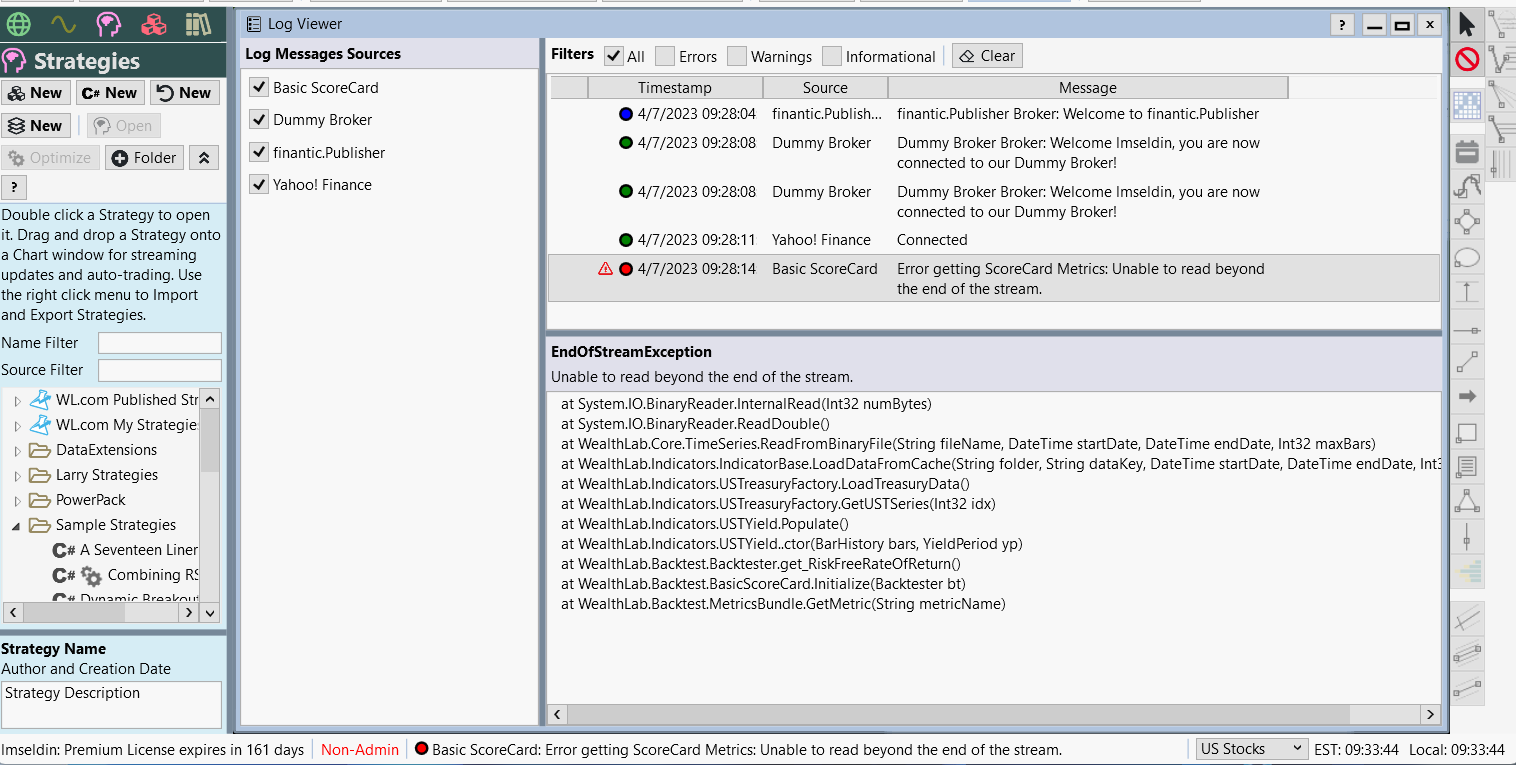Click the red prohibition sign icon

pyautogui.click(x=1467, y=60)
